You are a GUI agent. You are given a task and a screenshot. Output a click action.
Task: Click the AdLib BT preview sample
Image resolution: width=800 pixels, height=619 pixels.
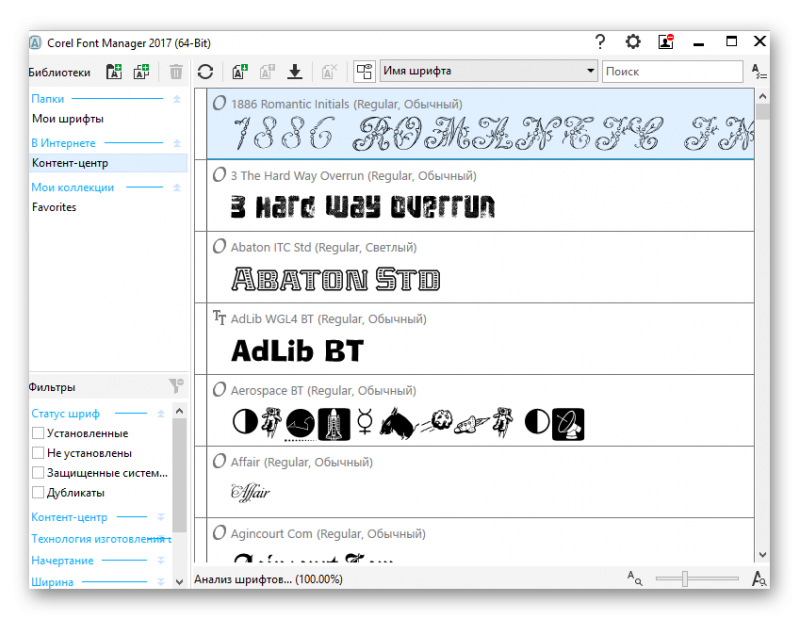click(x=297, y=351)
